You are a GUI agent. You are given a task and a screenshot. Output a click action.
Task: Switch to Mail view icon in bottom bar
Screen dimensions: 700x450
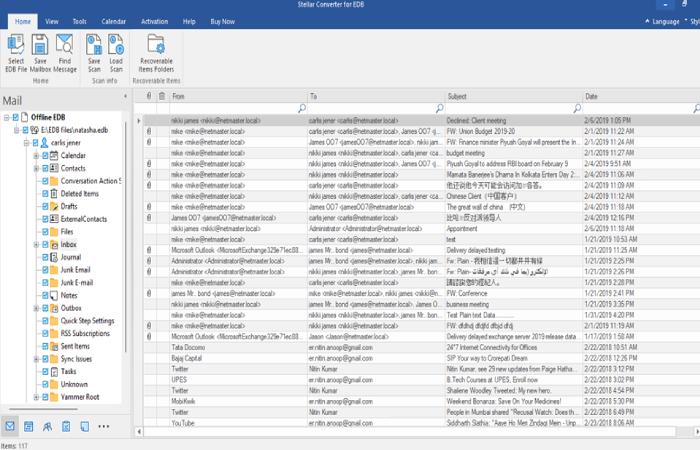(x=10, y=426)
